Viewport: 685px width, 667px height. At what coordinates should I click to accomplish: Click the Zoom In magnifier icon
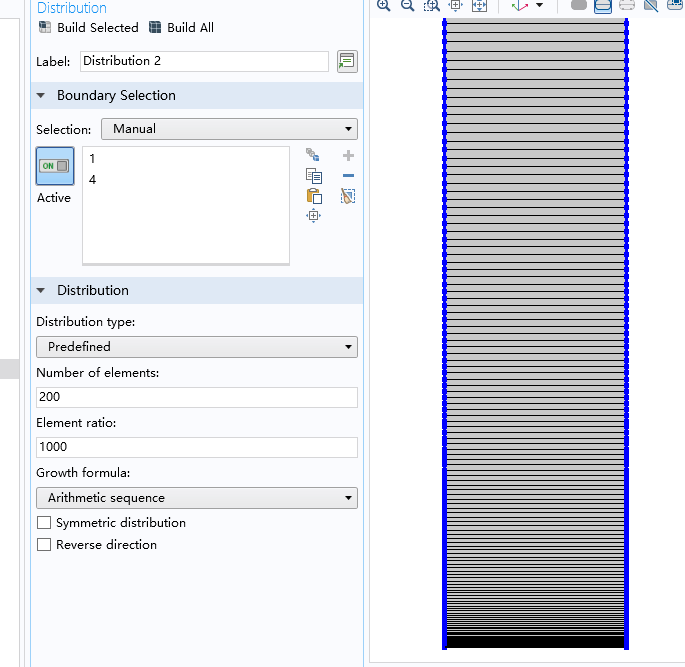[384, 5]
